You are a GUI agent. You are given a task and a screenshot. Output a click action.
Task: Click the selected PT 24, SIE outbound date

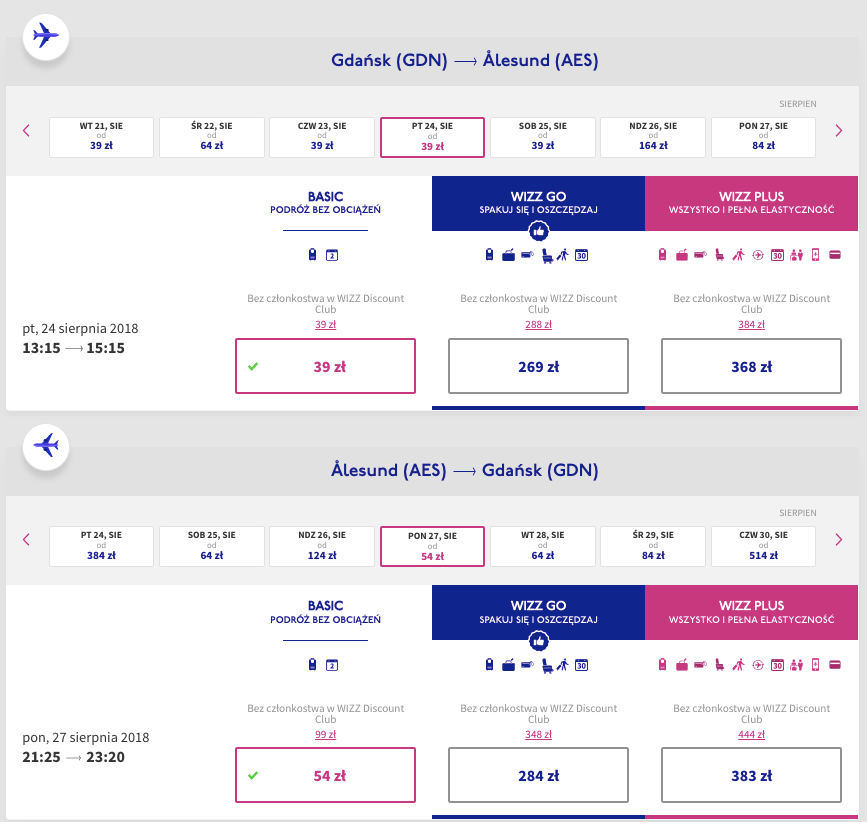[x=432, y=137]
